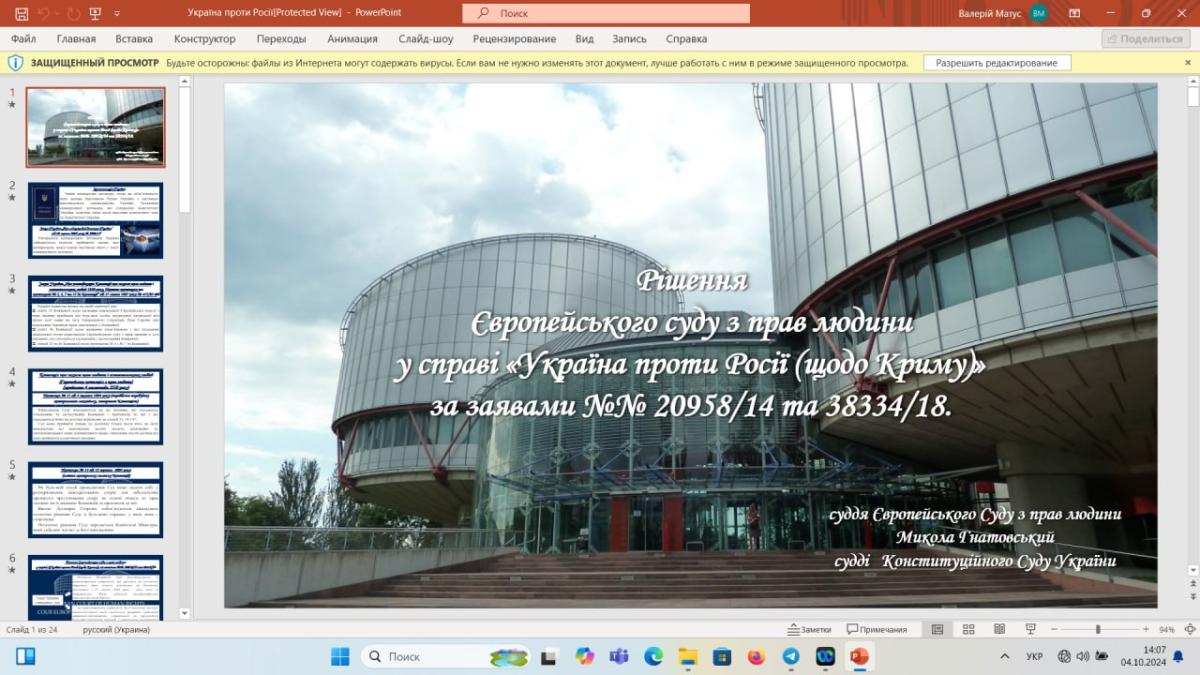Toggle the Примечания comments pane
Viewport: 1200px width, 675px height.
point(876,629)
